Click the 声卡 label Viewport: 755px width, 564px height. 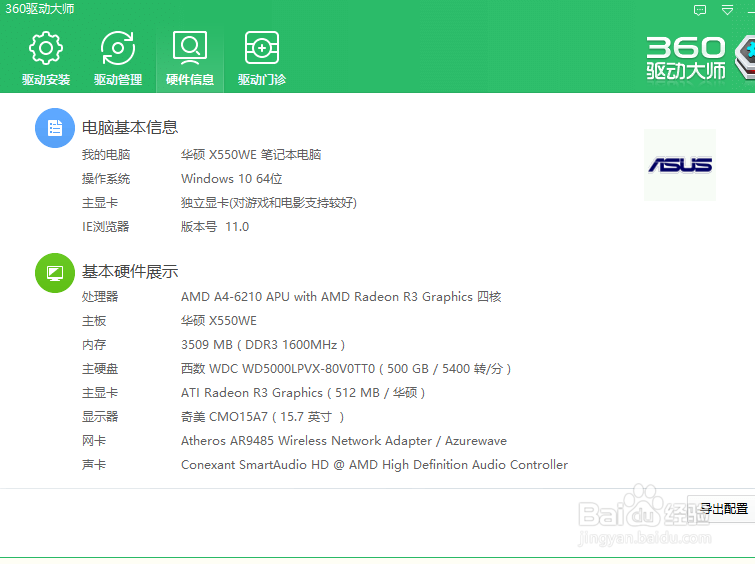(x=94, y=465)
